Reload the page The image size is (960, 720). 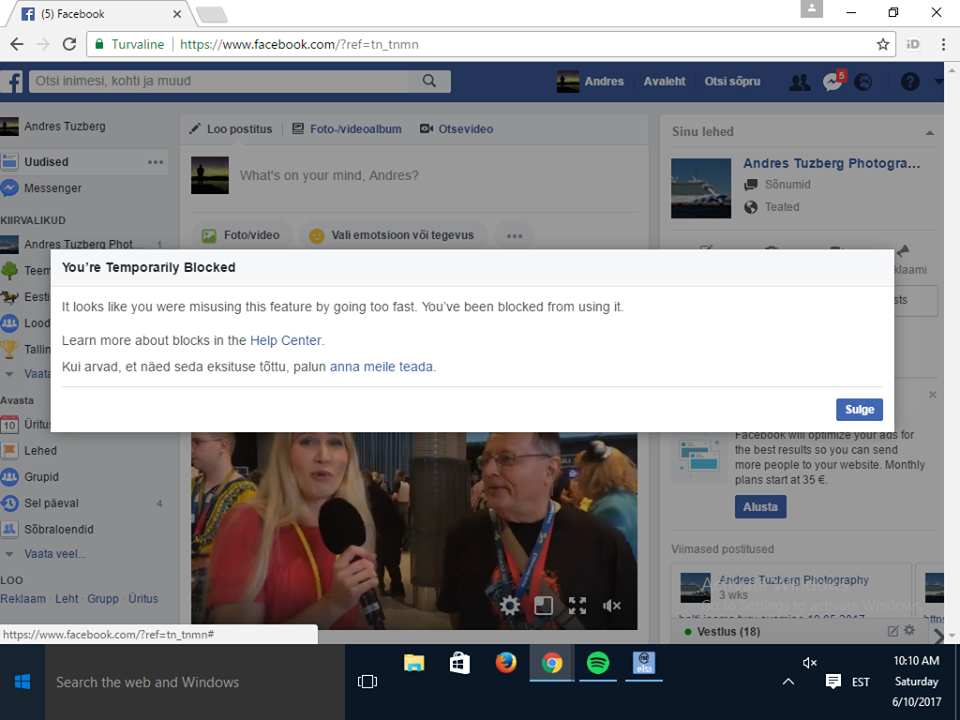click(70, 44)
